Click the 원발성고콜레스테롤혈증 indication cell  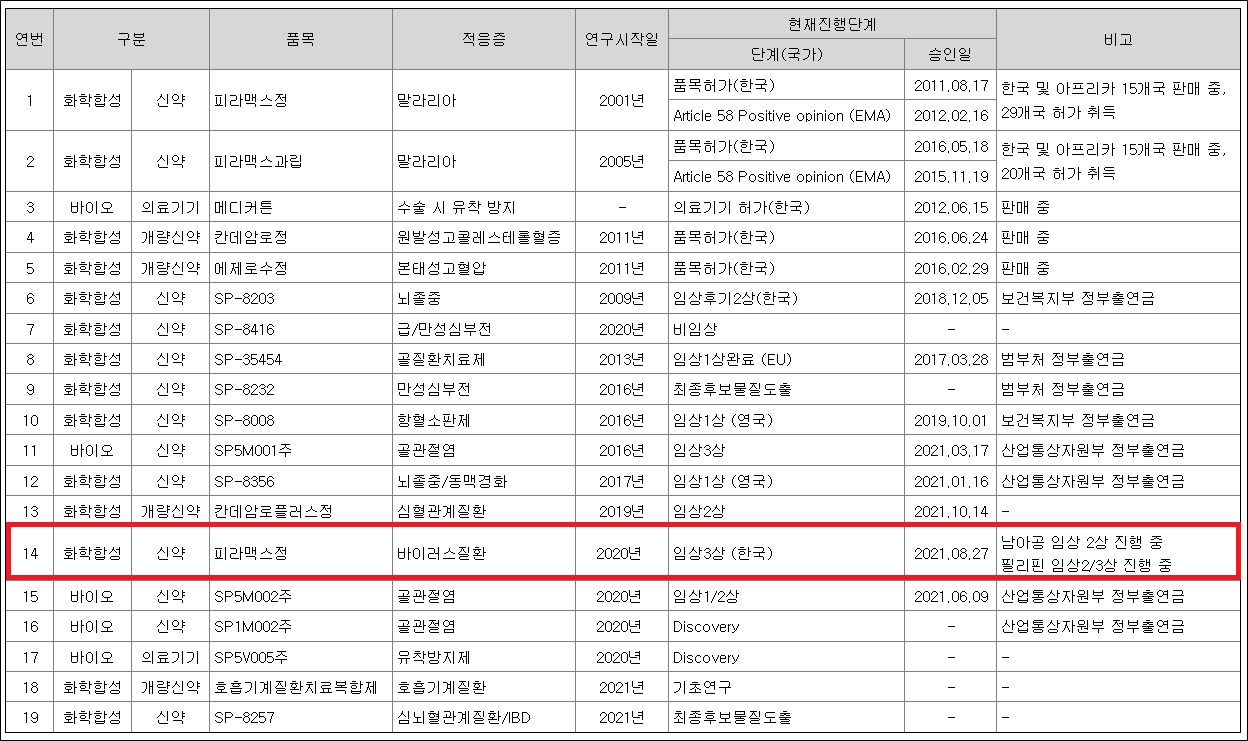point(483,238)
